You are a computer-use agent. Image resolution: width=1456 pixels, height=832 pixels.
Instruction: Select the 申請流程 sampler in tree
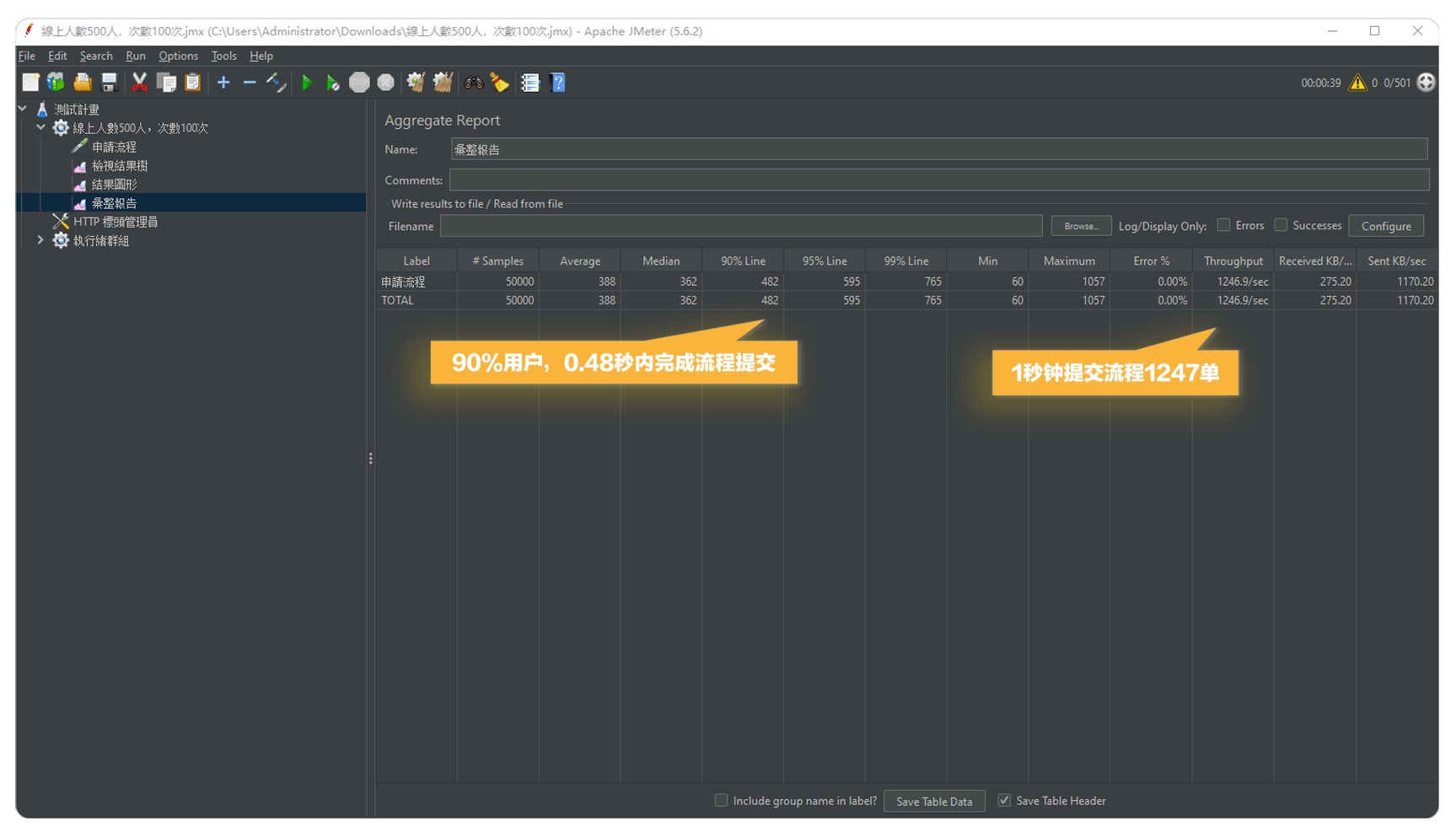point(114,147)
